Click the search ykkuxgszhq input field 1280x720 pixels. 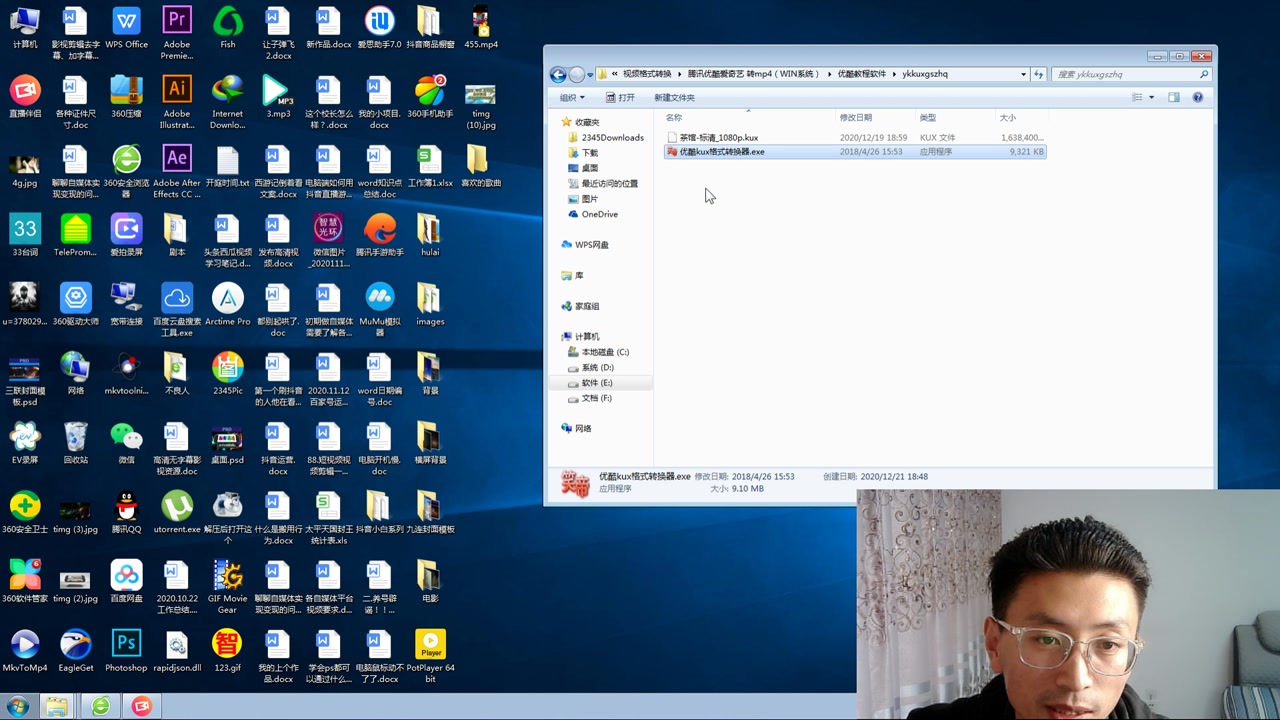1131,74
